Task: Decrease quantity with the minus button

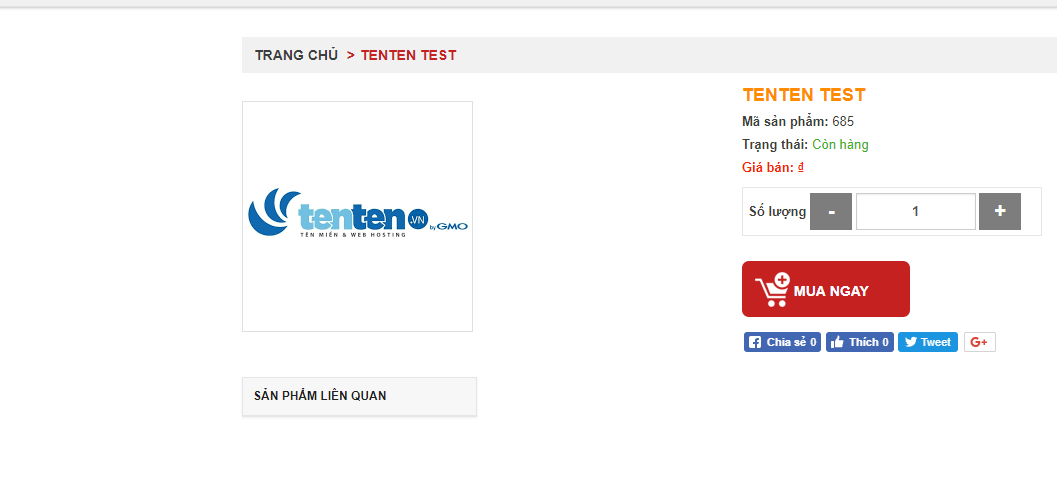Action: (830, 212)
